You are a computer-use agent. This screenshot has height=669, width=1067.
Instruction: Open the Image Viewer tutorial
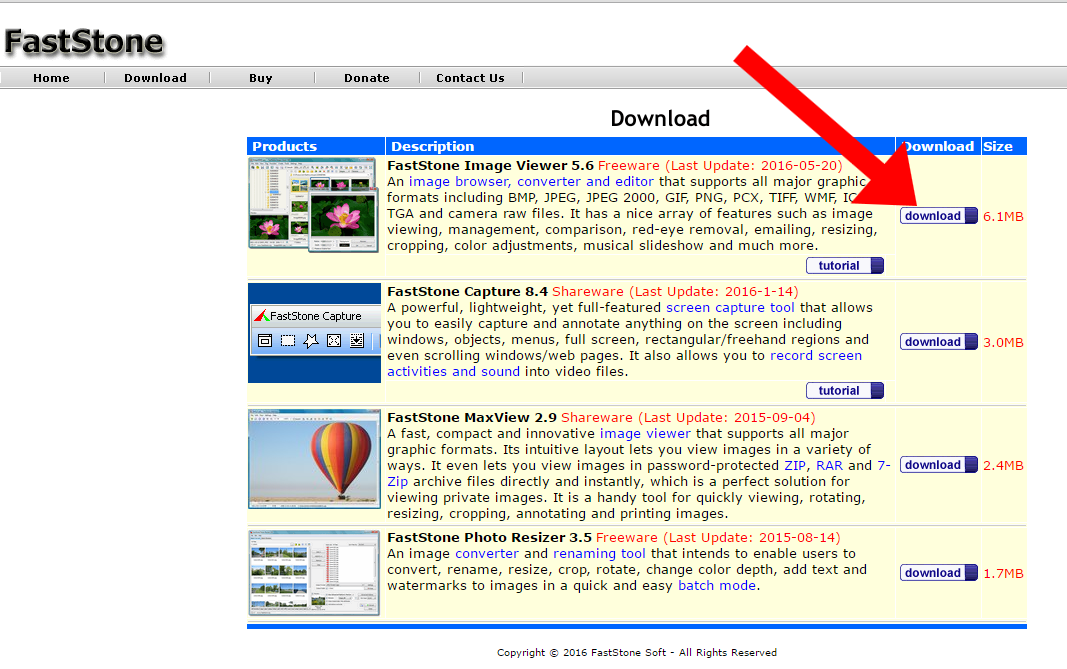tap(844, 266)
